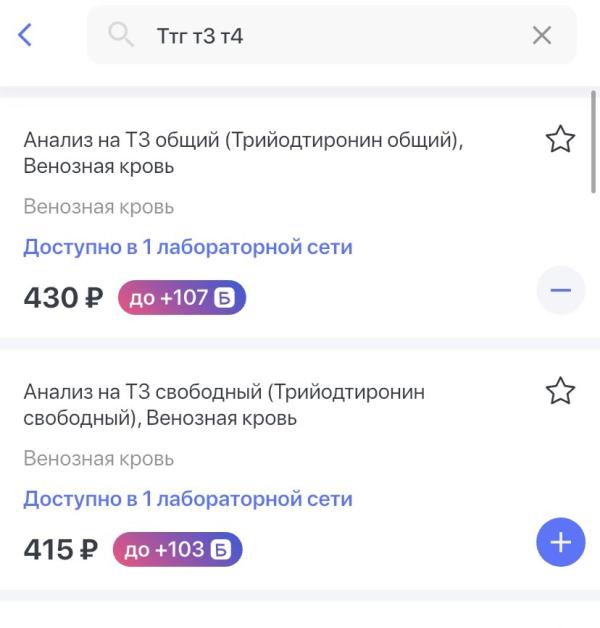Remove Т3 общий with minus button
600x628 pixels.
click(560, 291)
